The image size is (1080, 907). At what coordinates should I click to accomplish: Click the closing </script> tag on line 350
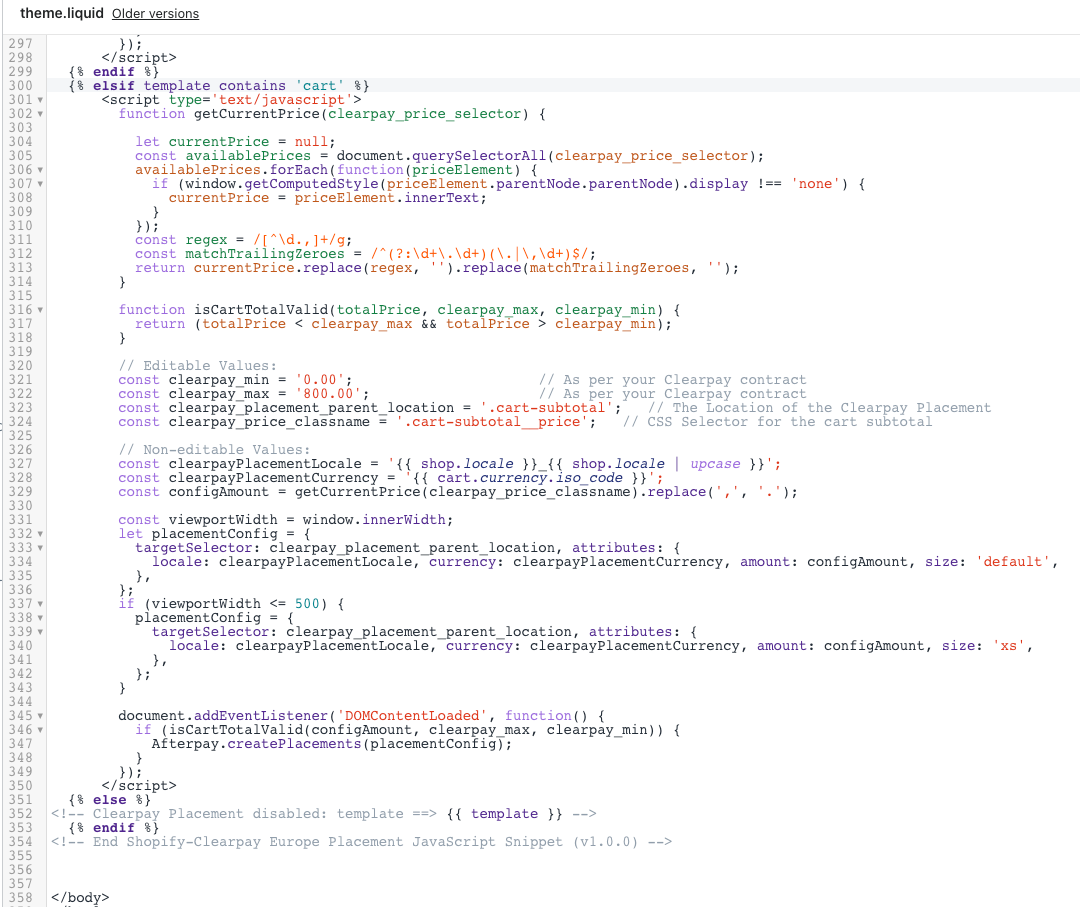(139, 786)
